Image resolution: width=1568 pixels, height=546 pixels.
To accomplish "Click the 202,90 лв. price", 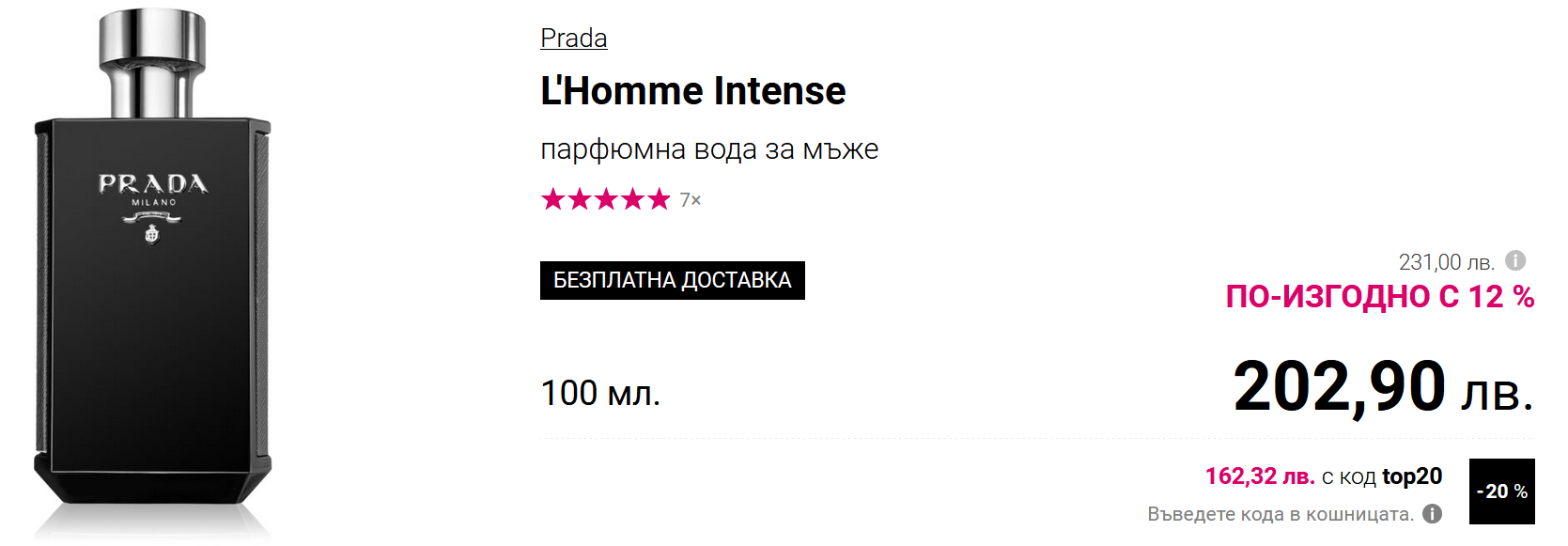I will [1382, 387].
